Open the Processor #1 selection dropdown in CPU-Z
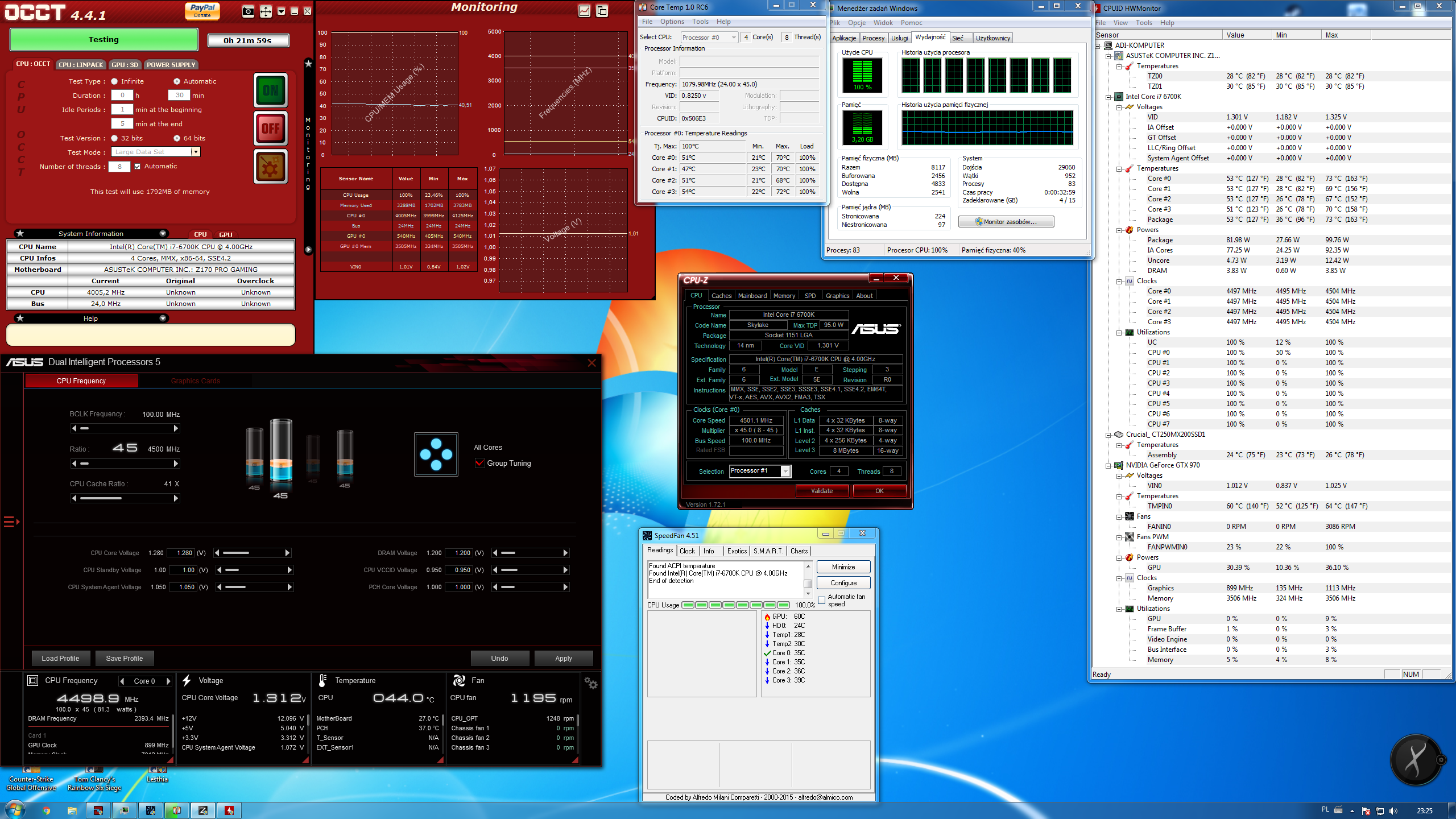 click(x=785, y=471)
